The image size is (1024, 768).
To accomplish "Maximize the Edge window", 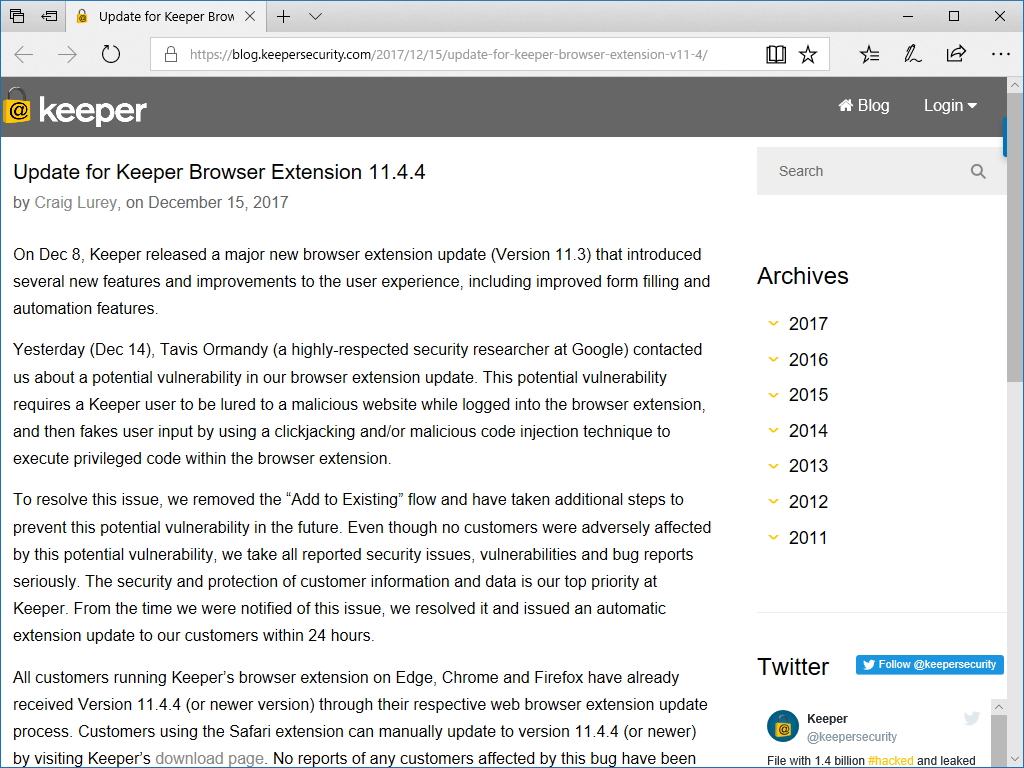I will click(x=953, y=16).
